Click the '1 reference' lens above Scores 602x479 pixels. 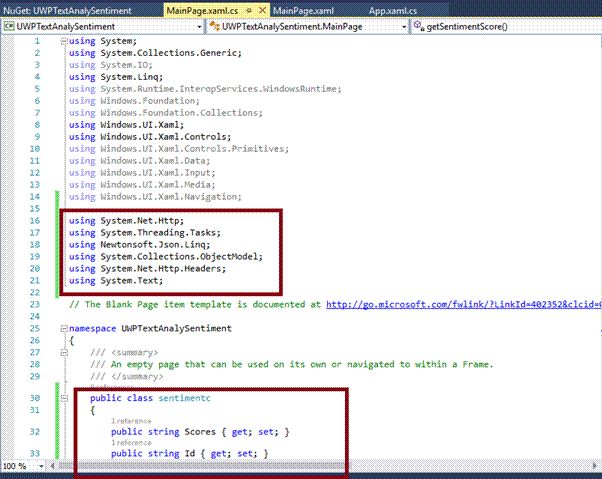[131, 421]
